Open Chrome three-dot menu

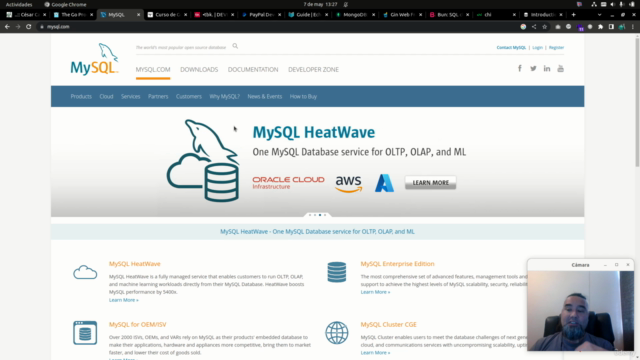633,27
